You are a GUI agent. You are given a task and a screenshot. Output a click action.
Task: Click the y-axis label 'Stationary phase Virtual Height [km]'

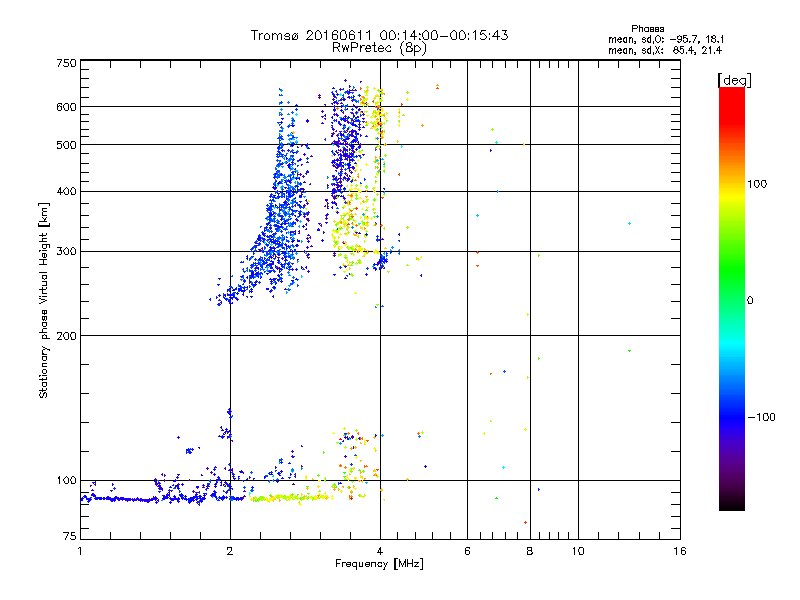(x=44, y=300)
